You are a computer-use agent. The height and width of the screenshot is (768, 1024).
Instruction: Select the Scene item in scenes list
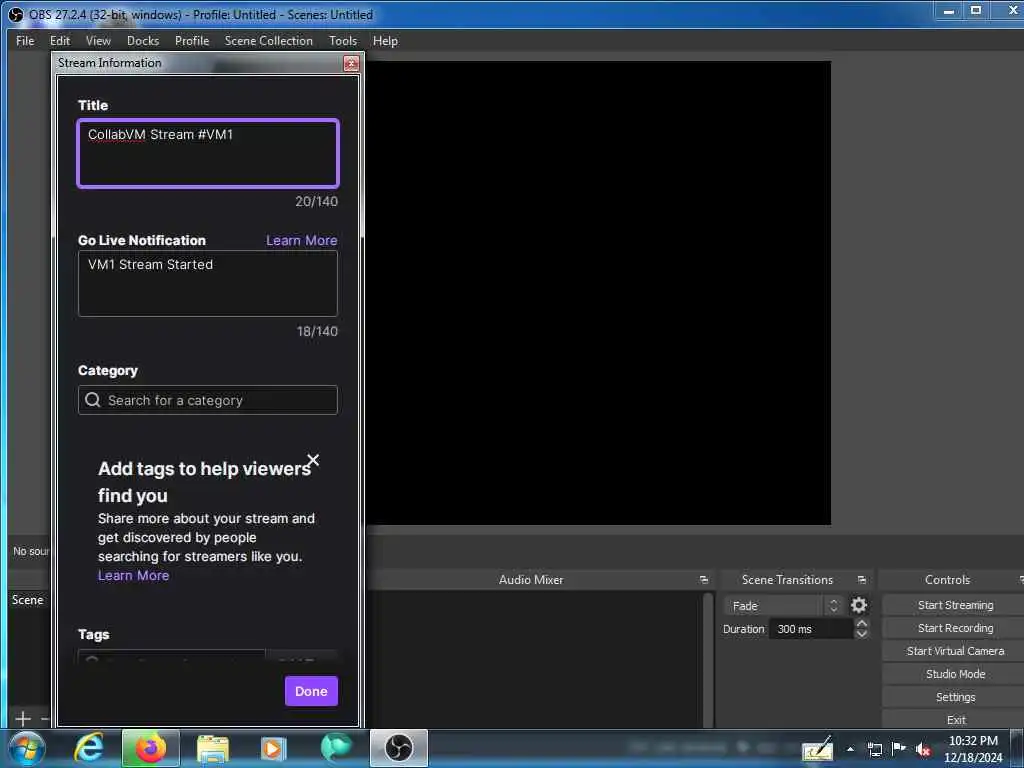coord(27,600)
